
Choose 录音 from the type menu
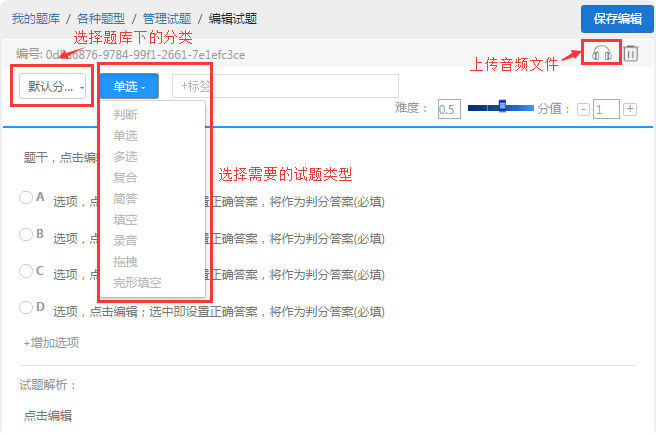click(125, 240)
